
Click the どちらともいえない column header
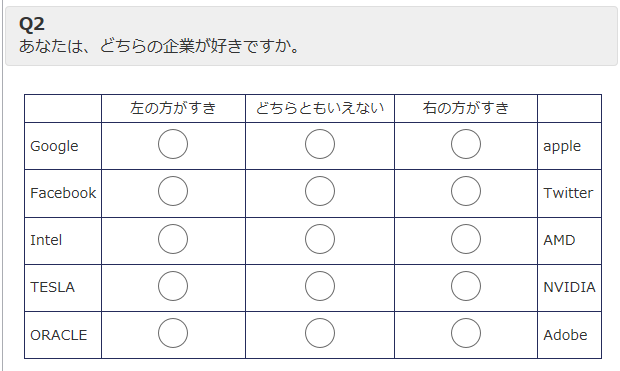[x=320, y=108]
